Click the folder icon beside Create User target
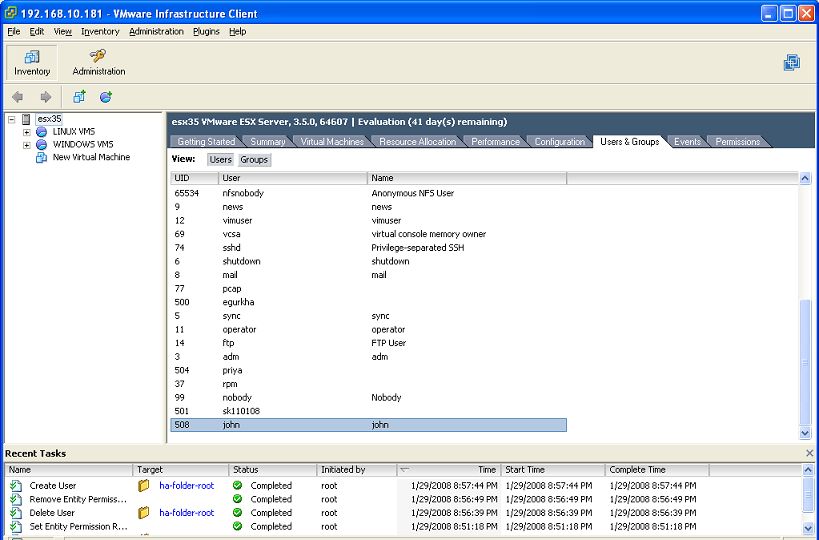Screen dimensions: 819x540 point(144,486)
